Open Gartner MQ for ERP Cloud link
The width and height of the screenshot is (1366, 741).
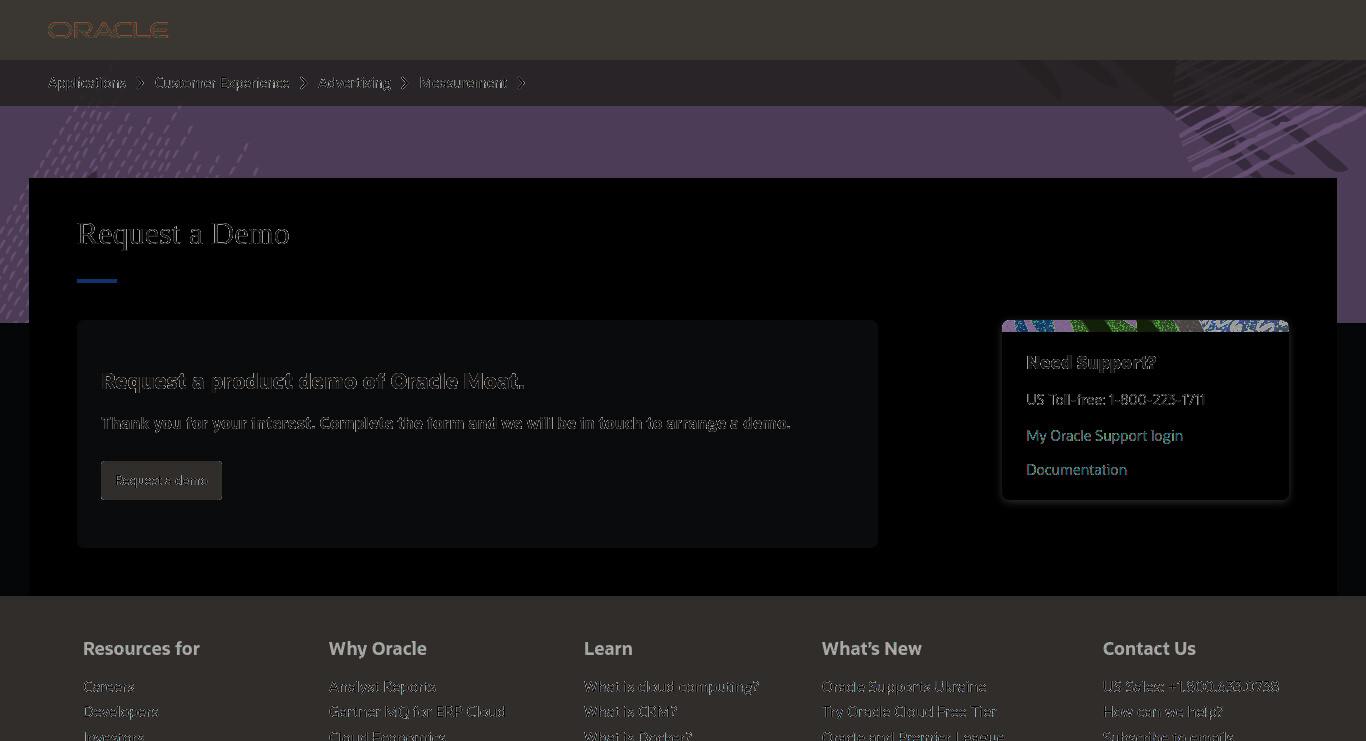(x=417, y=712)
